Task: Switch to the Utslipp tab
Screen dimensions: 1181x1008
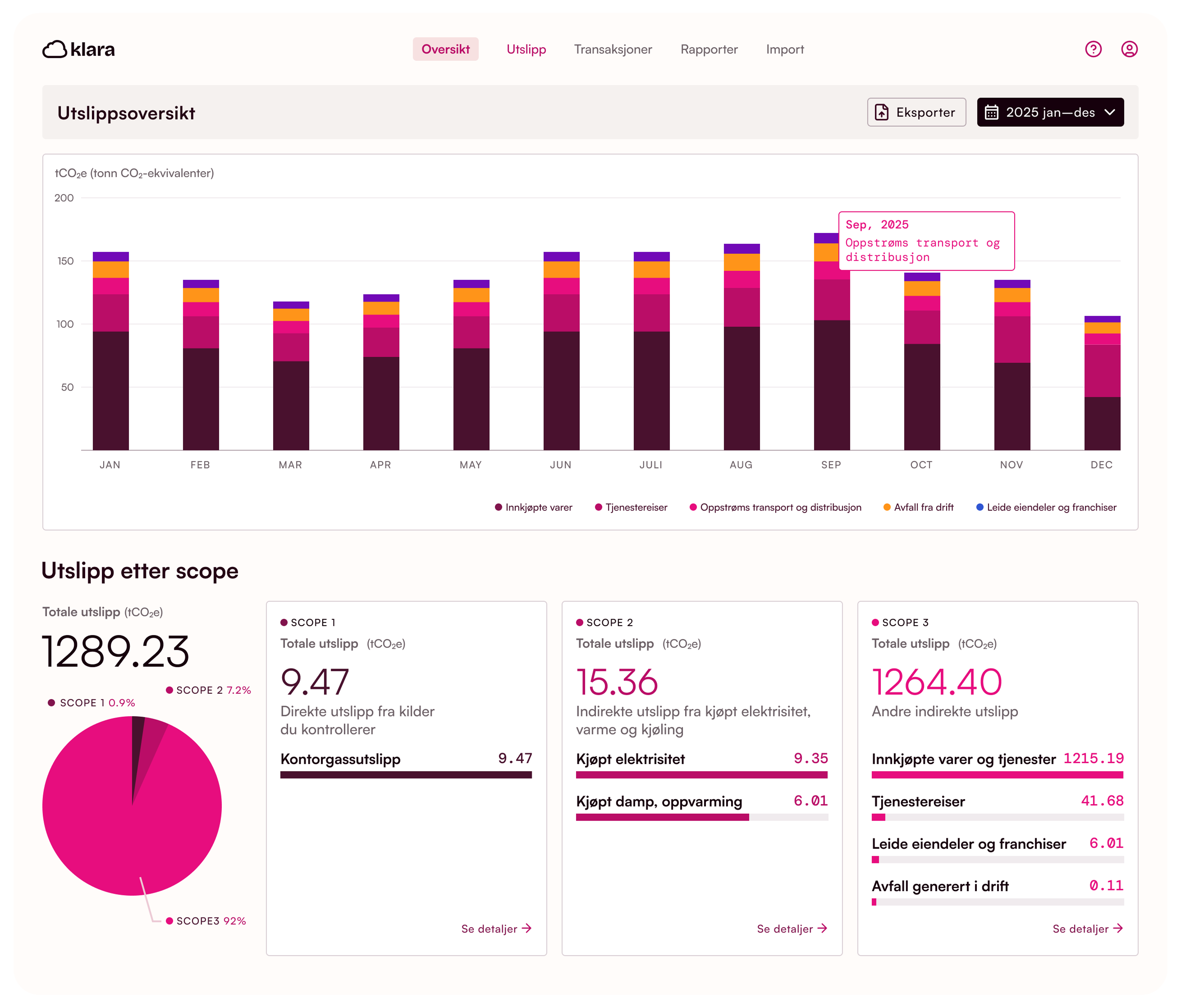Action: 526,50
